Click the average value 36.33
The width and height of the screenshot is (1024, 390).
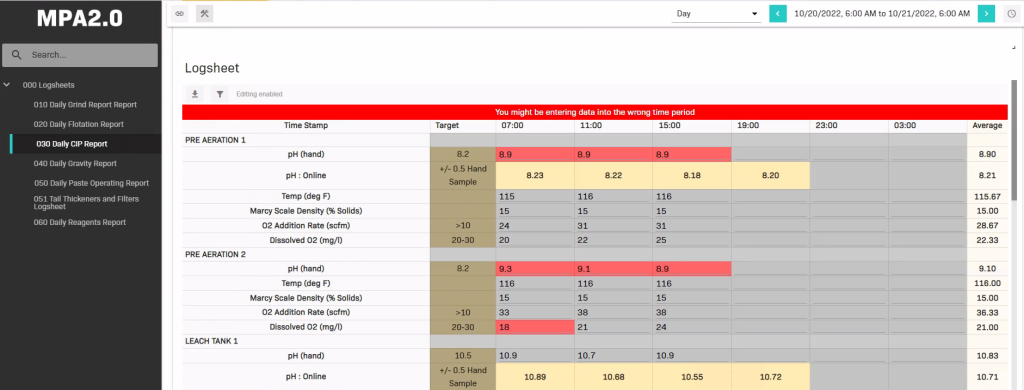(987, 312)
